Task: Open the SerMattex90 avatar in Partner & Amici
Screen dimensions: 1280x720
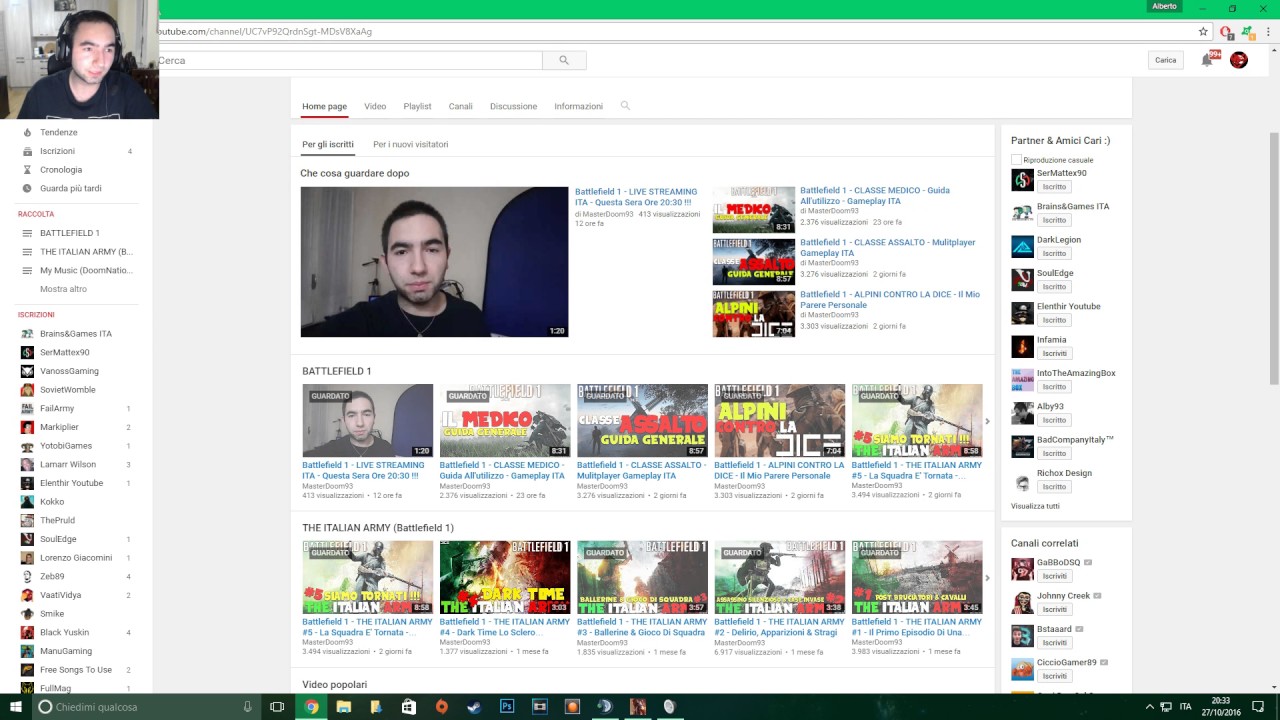Action: [x=1022, y=180]
